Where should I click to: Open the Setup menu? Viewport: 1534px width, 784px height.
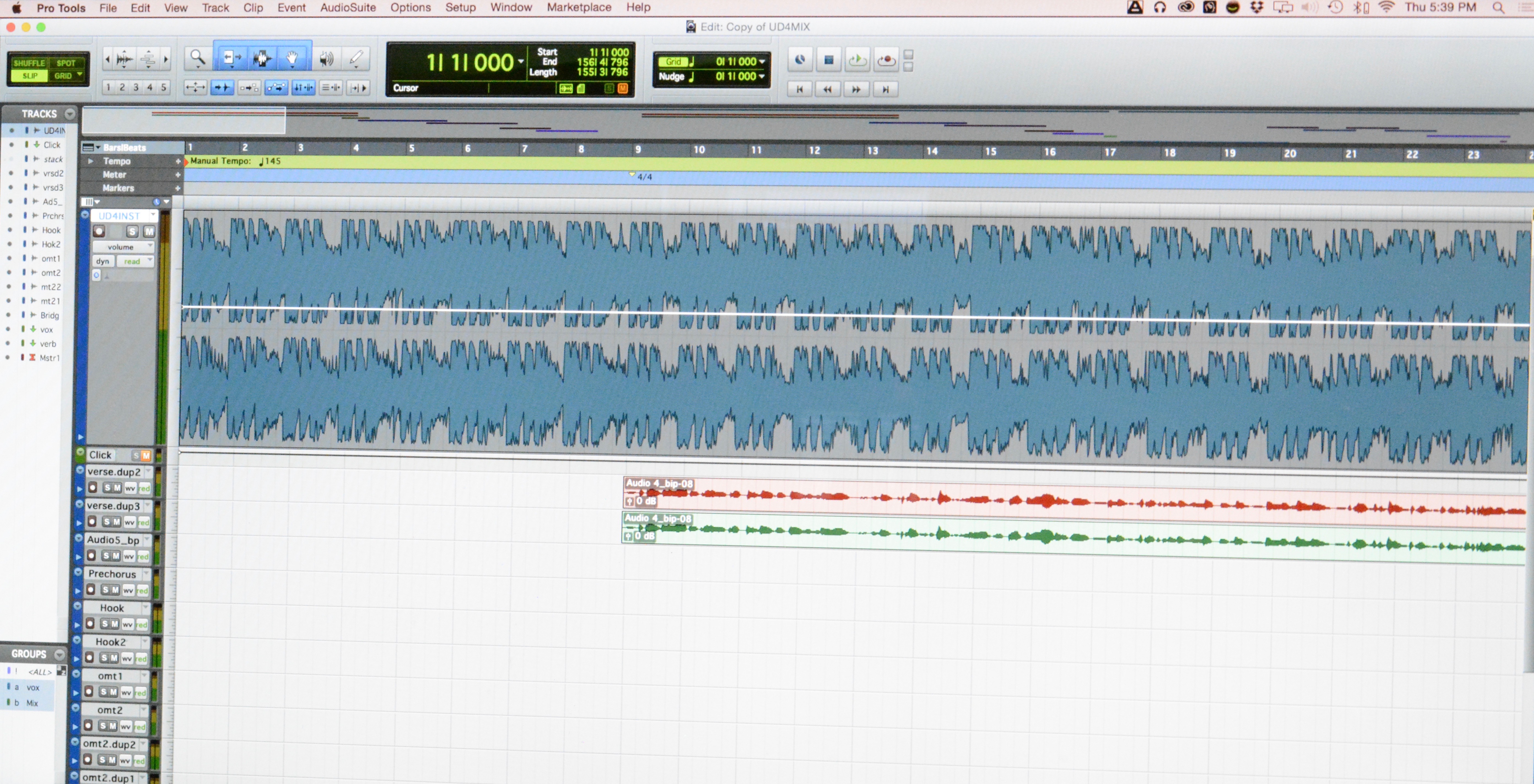(460, 8)
